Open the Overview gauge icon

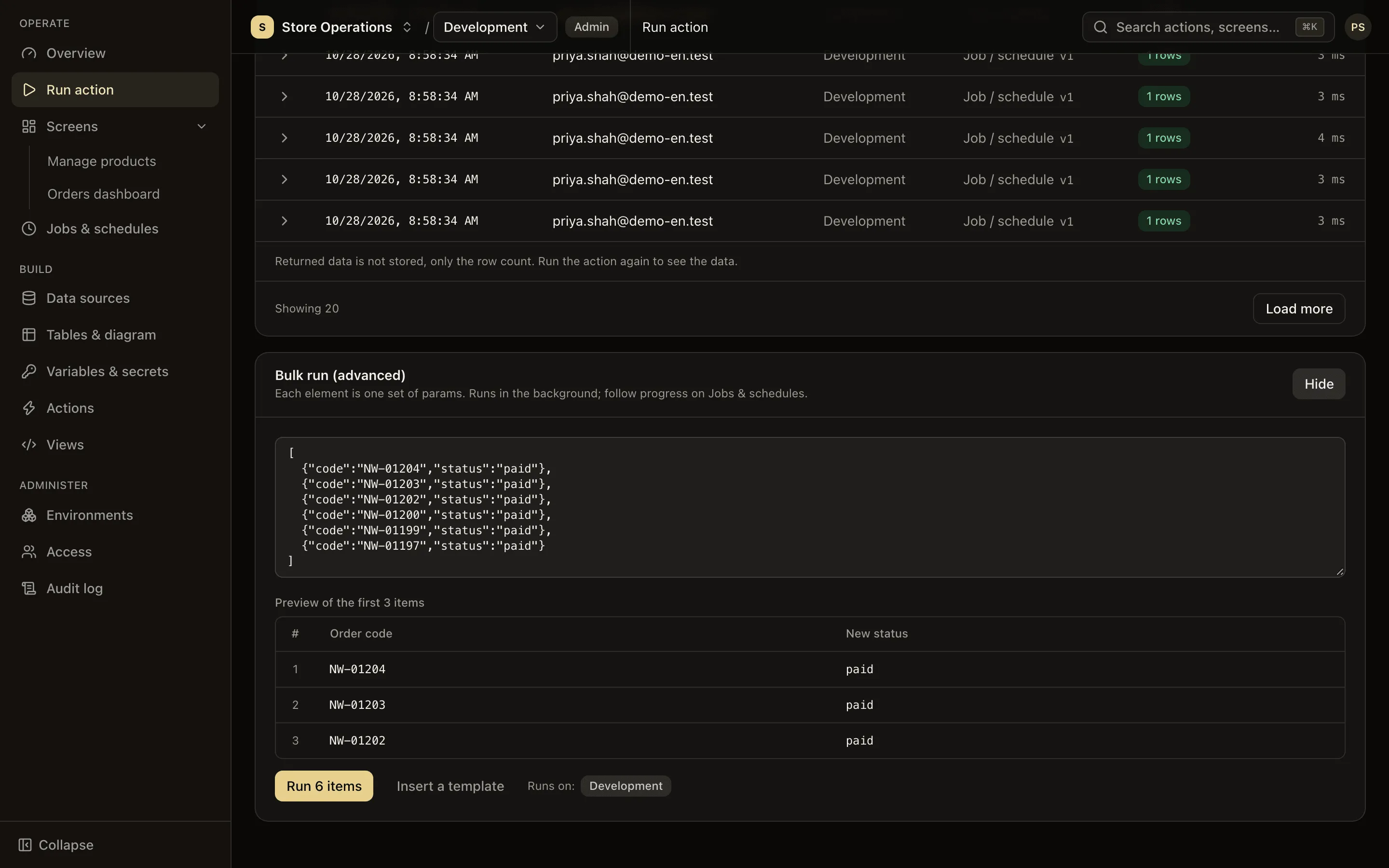pyautogui.click(x=29, y=54)
